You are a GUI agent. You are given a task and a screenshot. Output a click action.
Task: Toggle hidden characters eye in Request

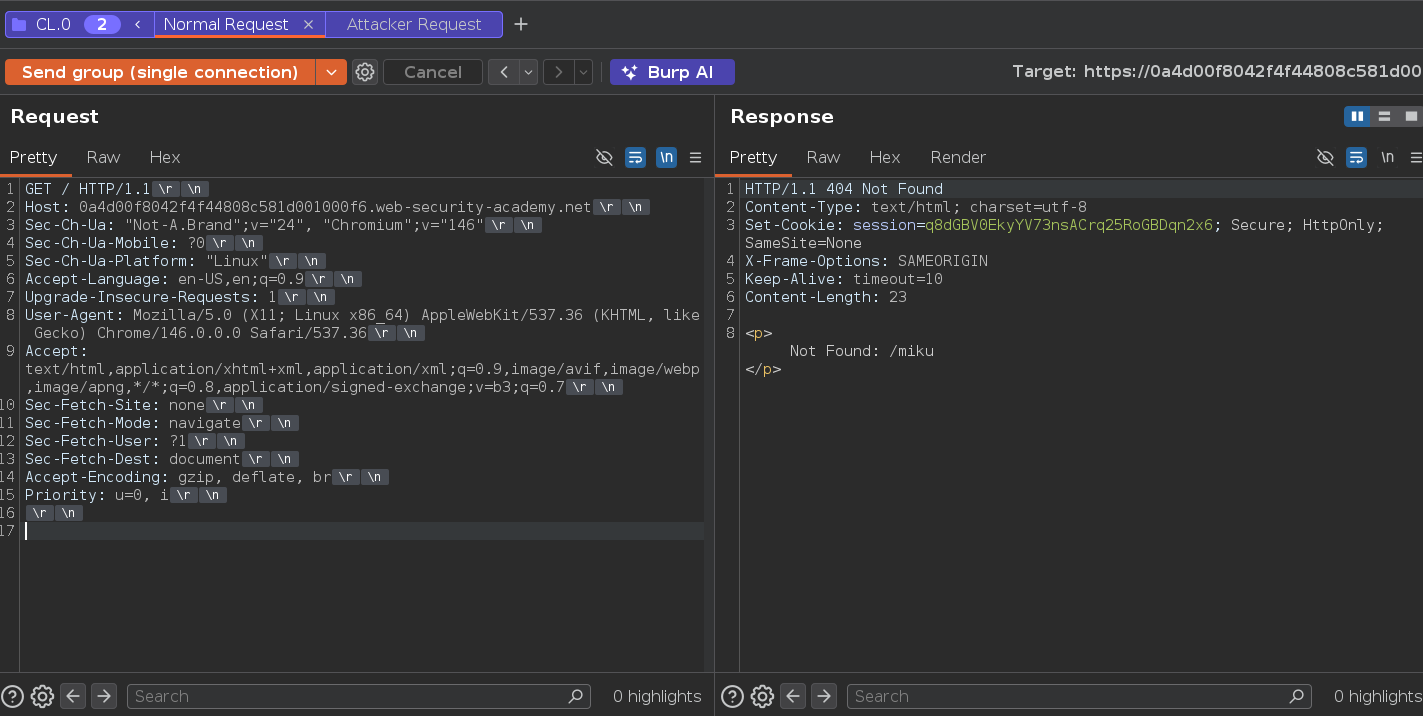(x=604, y=157)
